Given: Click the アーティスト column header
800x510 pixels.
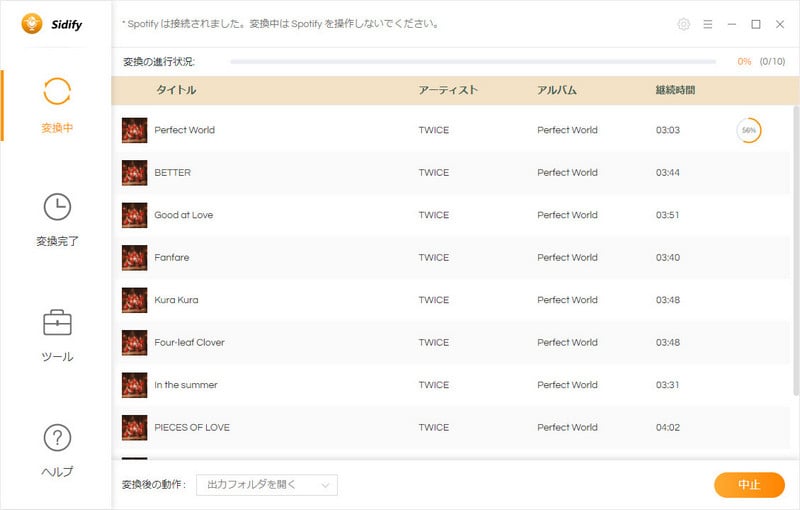Looking at the screenshot, I should point(448,90).
